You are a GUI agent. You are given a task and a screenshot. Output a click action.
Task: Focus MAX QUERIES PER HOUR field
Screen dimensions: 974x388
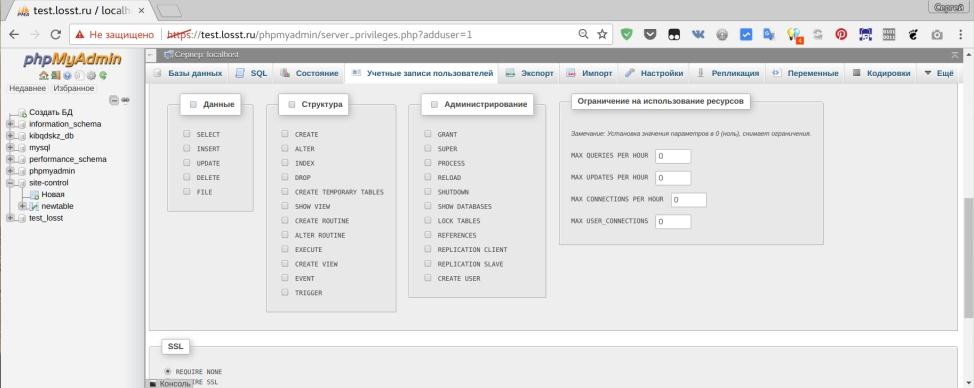click(x=673, y=156)
